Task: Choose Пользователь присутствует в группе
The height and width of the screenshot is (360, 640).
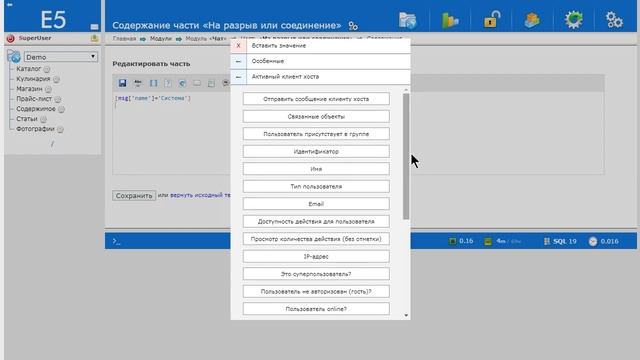Action: tap(316, 134)
